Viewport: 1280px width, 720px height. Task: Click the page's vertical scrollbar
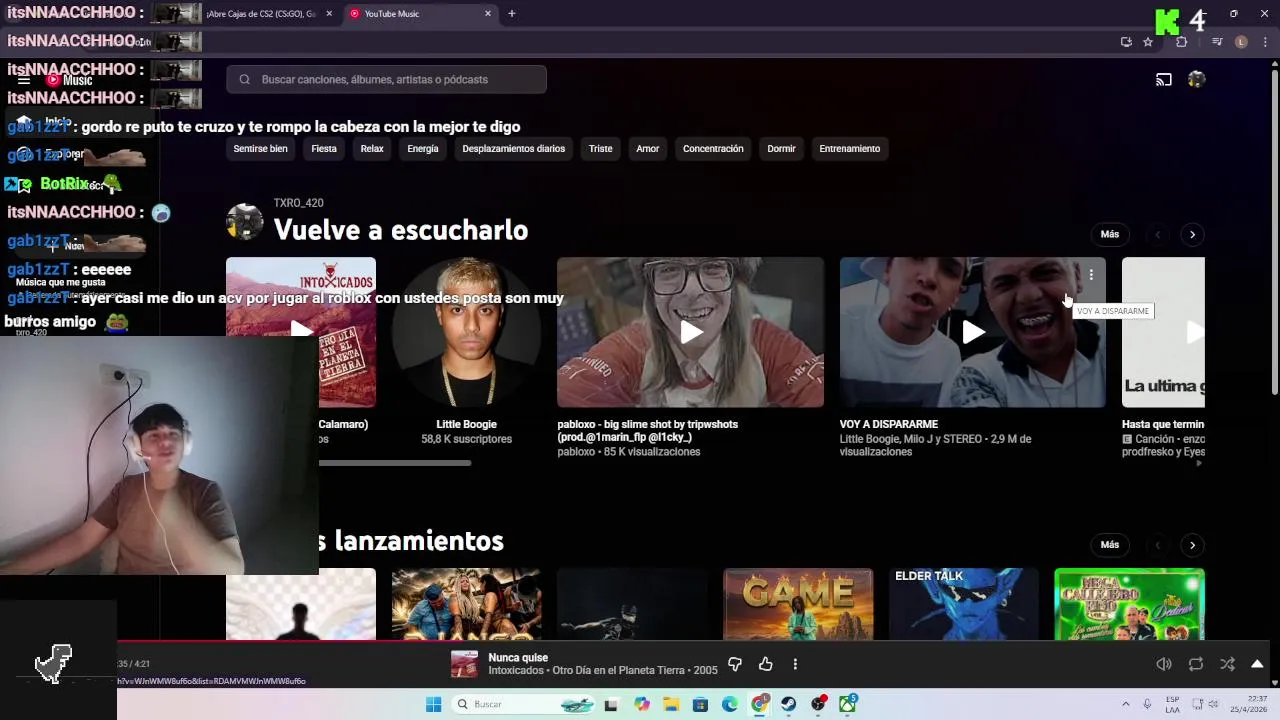(x=1274, y=230)
